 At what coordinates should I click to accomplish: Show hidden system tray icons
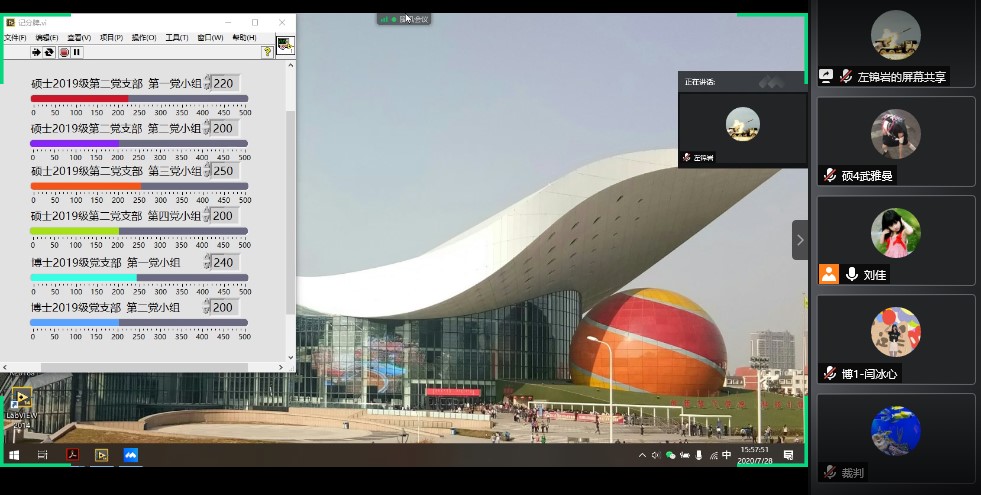[642, 456]
